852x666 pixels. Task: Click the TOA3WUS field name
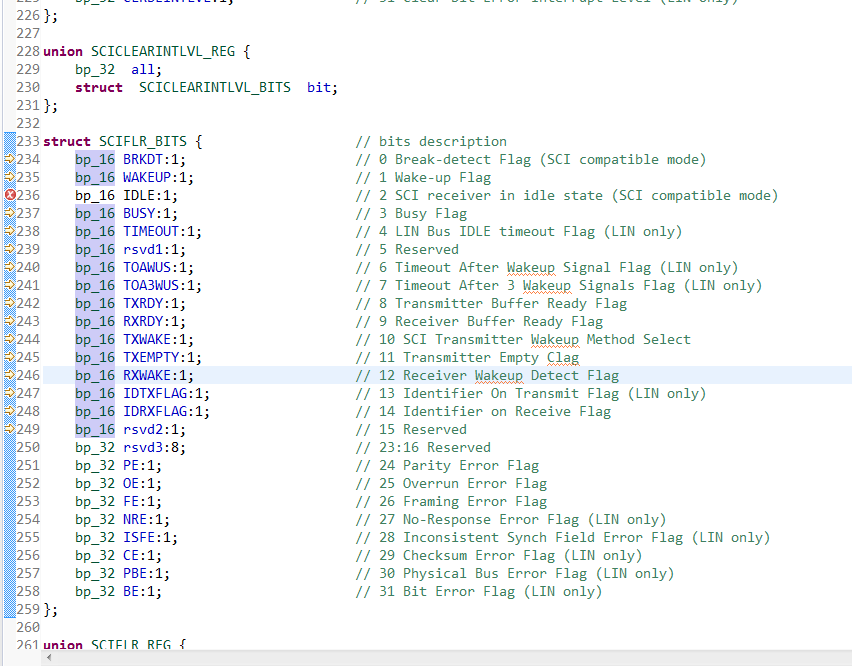click(151, 285)
